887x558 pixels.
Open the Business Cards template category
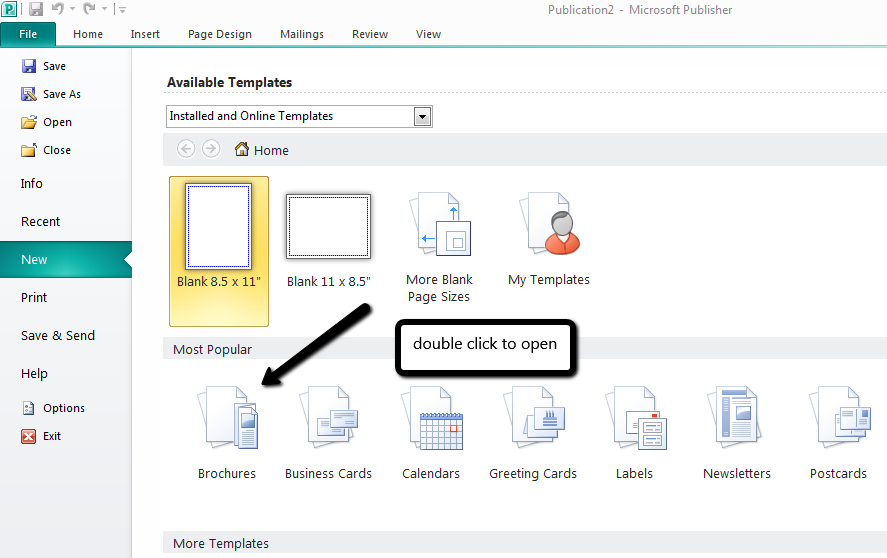[x=329, y=433]
